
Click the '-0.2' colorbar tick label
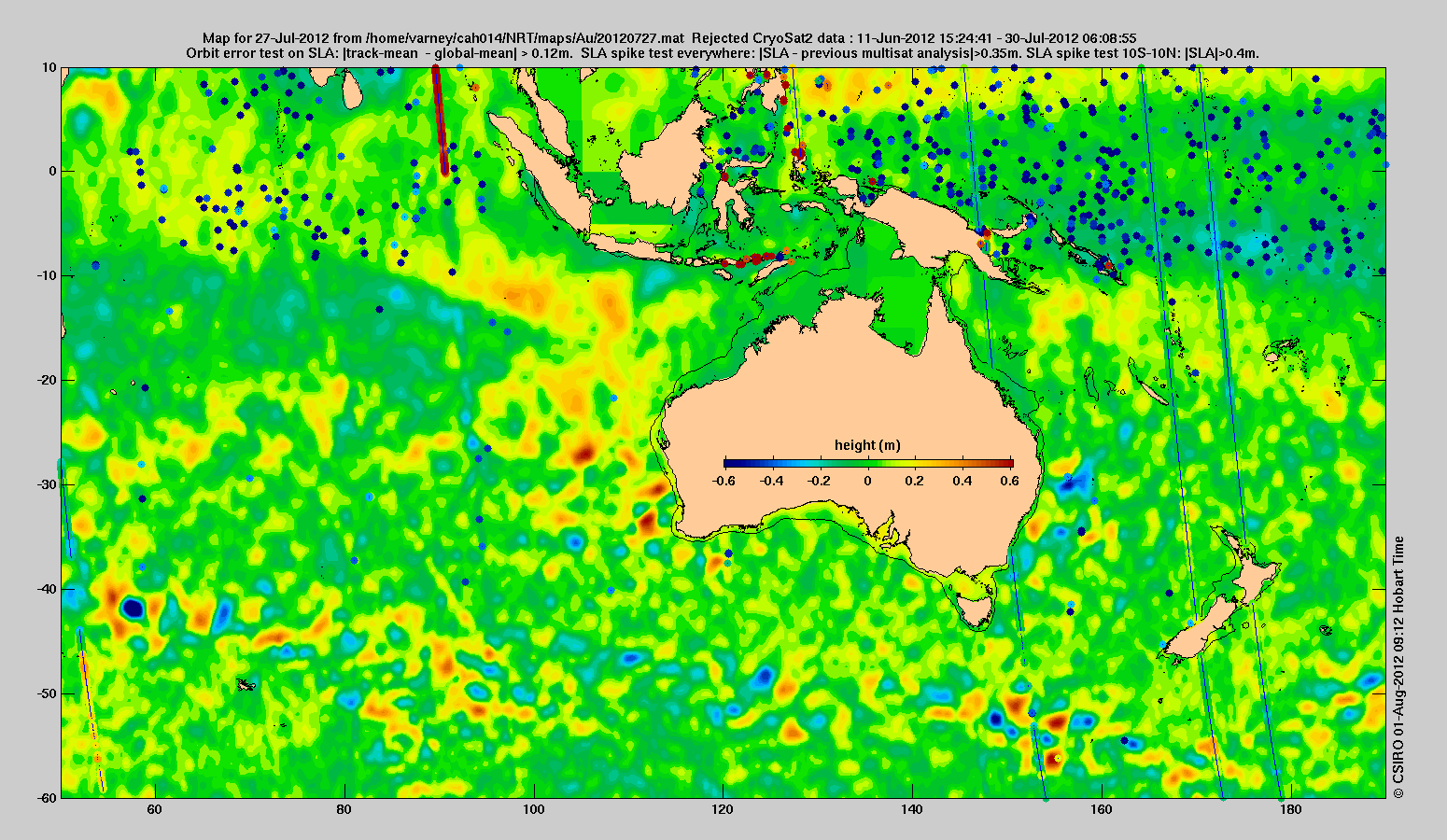(819, 481)
